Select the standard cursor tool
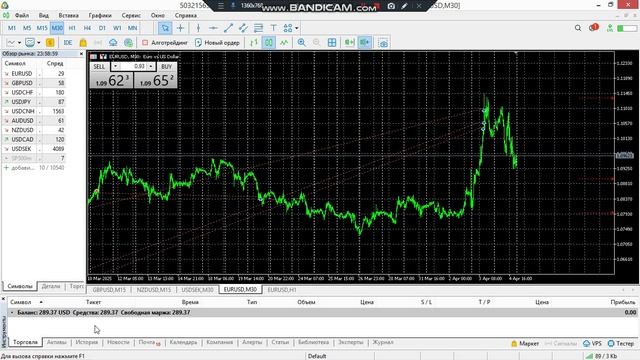 (x=165, y=28)
